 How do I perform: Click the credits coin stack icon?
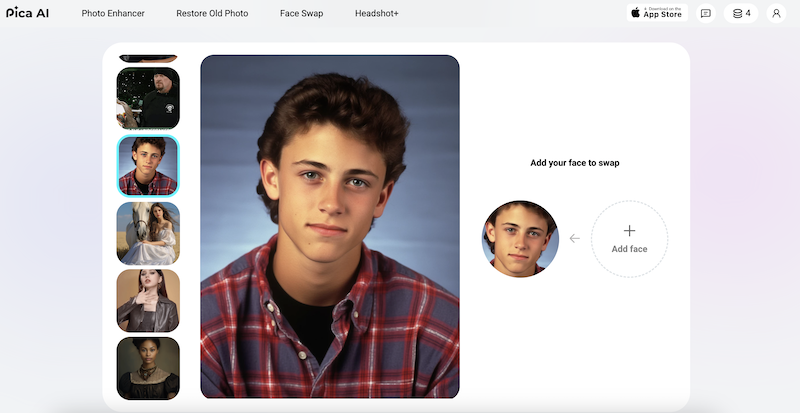[737, 13]
